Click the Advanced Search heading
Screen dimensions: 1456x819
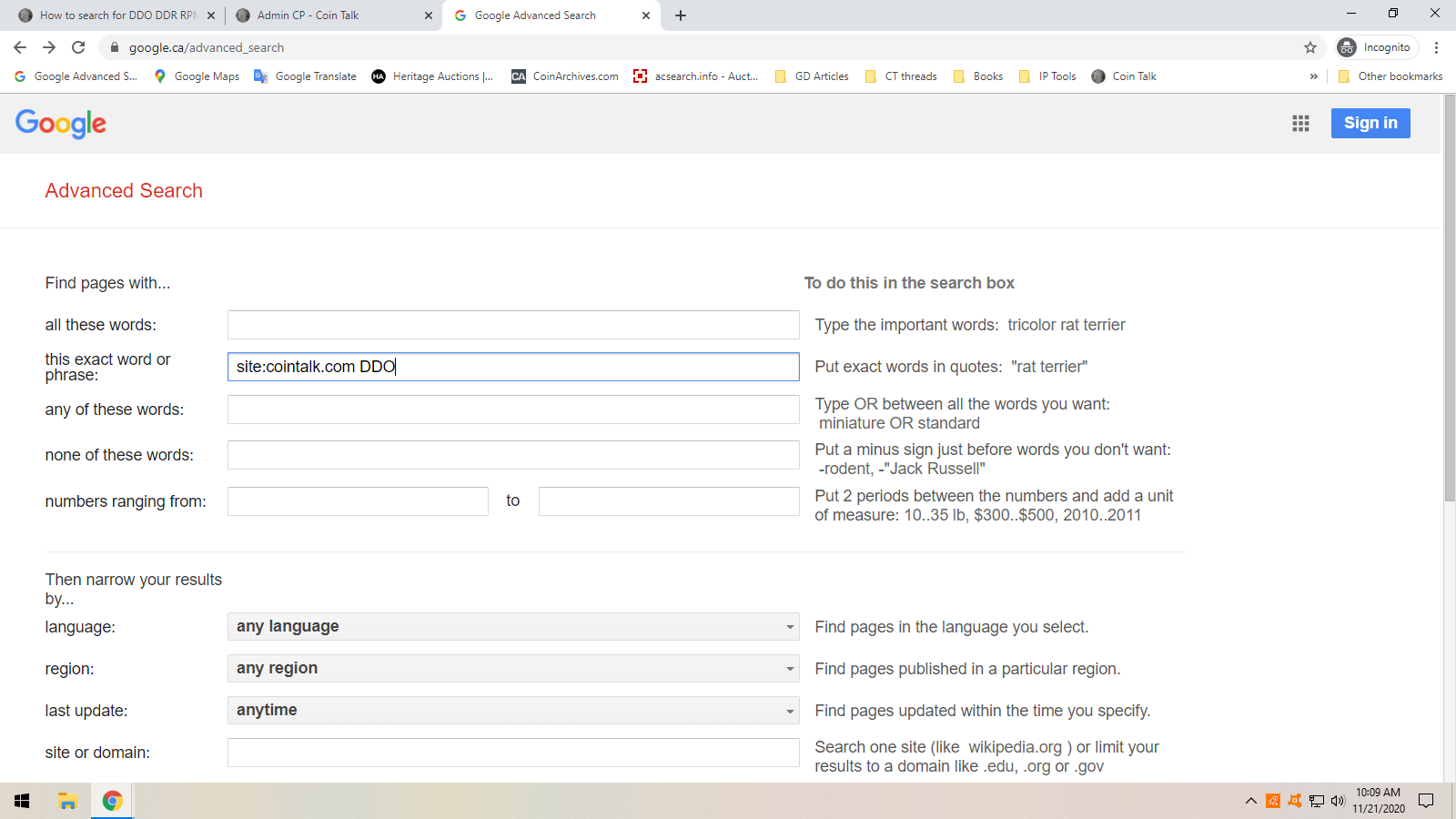pos(124,190)
